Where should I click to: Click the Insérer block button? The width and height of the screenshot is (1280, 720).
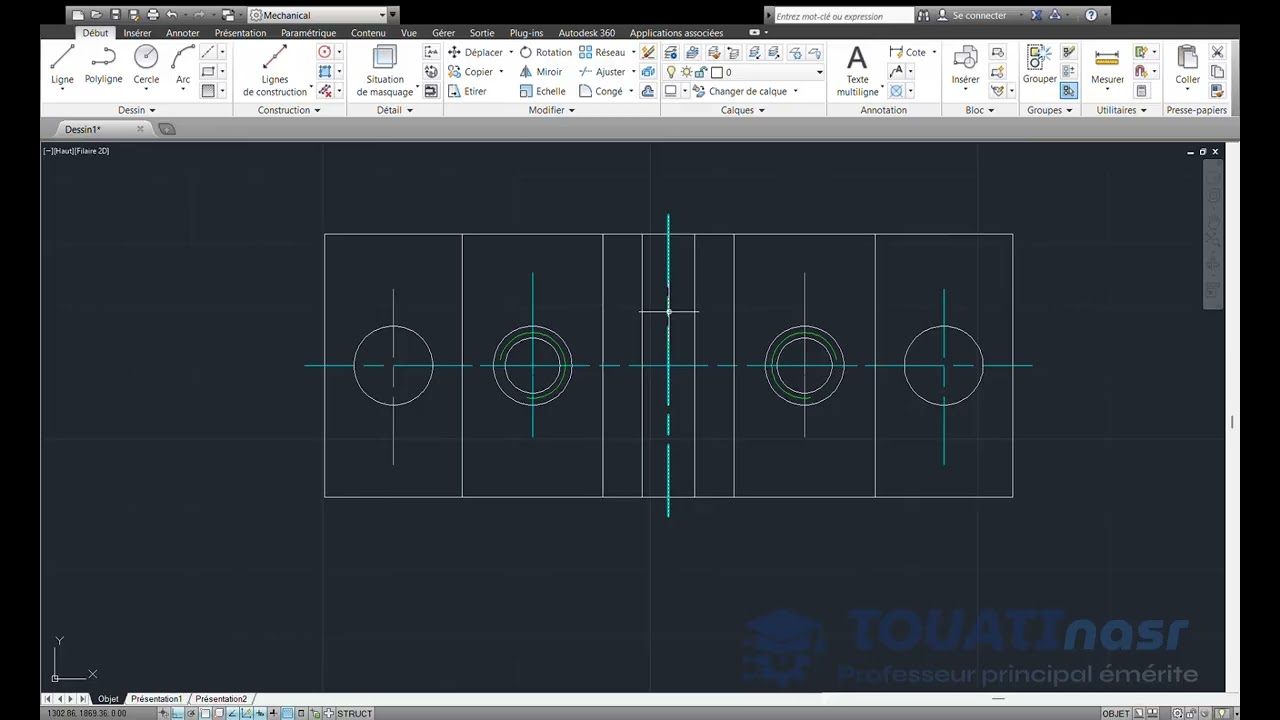point(965,66)
